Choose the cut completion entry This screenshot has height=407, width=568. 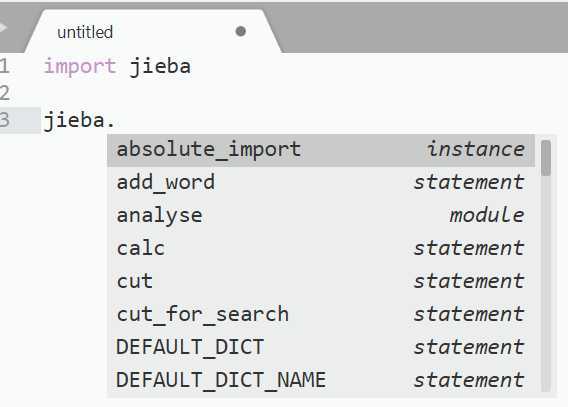[321, 282]
